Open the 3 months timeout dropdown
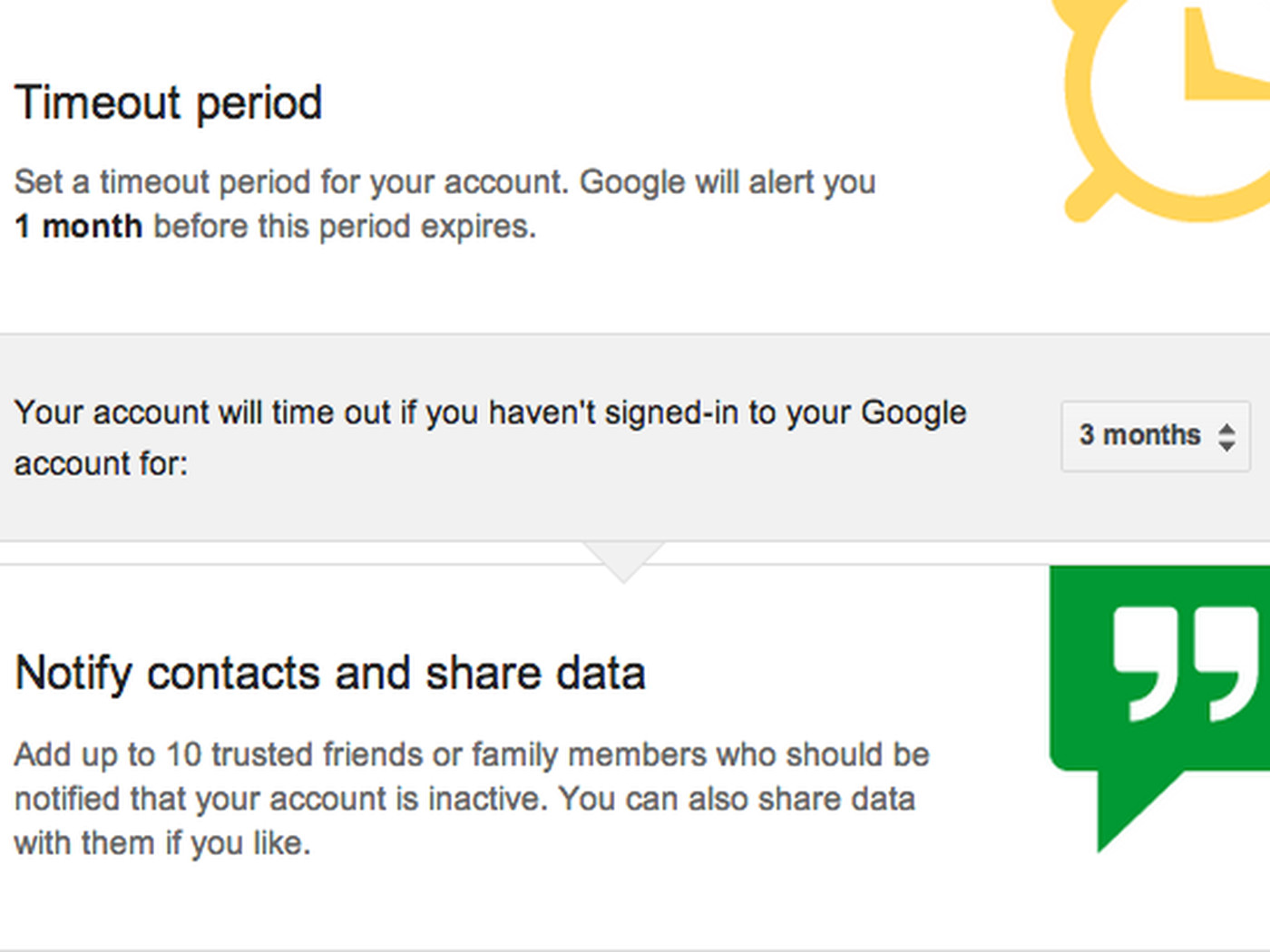The image size is (1270, 952). (1156, 436)
